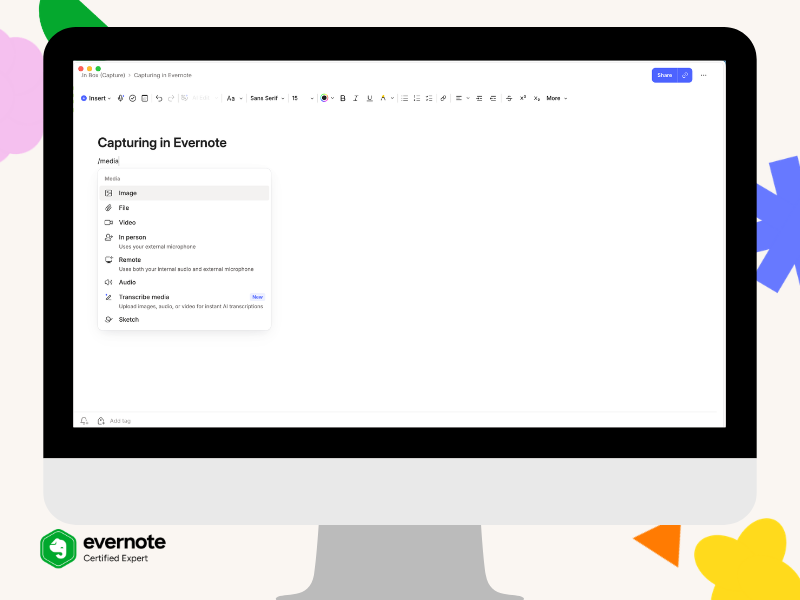
Task: Redo the last edit
Action: (171, 98)
